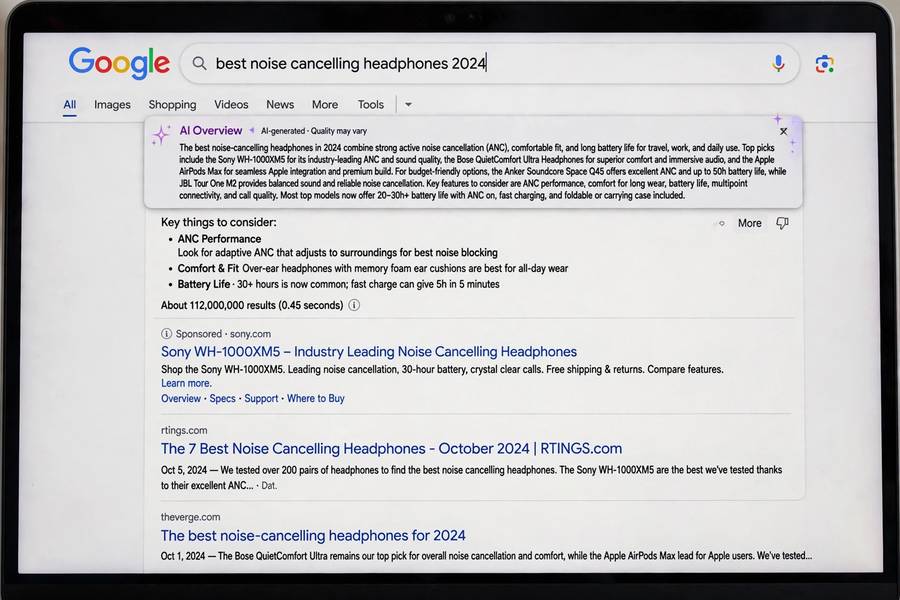Open search Tools

371,104
